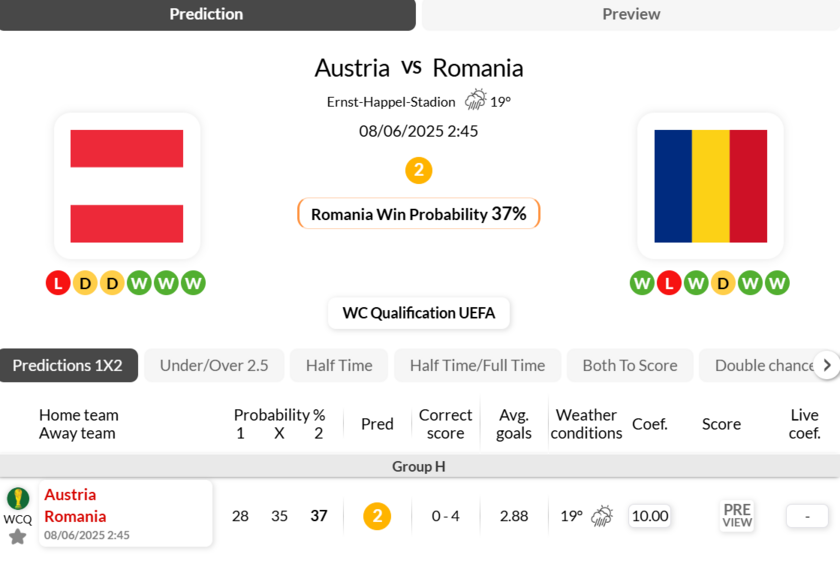Open the WC Qualification UEFA link
Image resolution: width=840 pixels, height=573 pixels.
click(x=419, y=313)
